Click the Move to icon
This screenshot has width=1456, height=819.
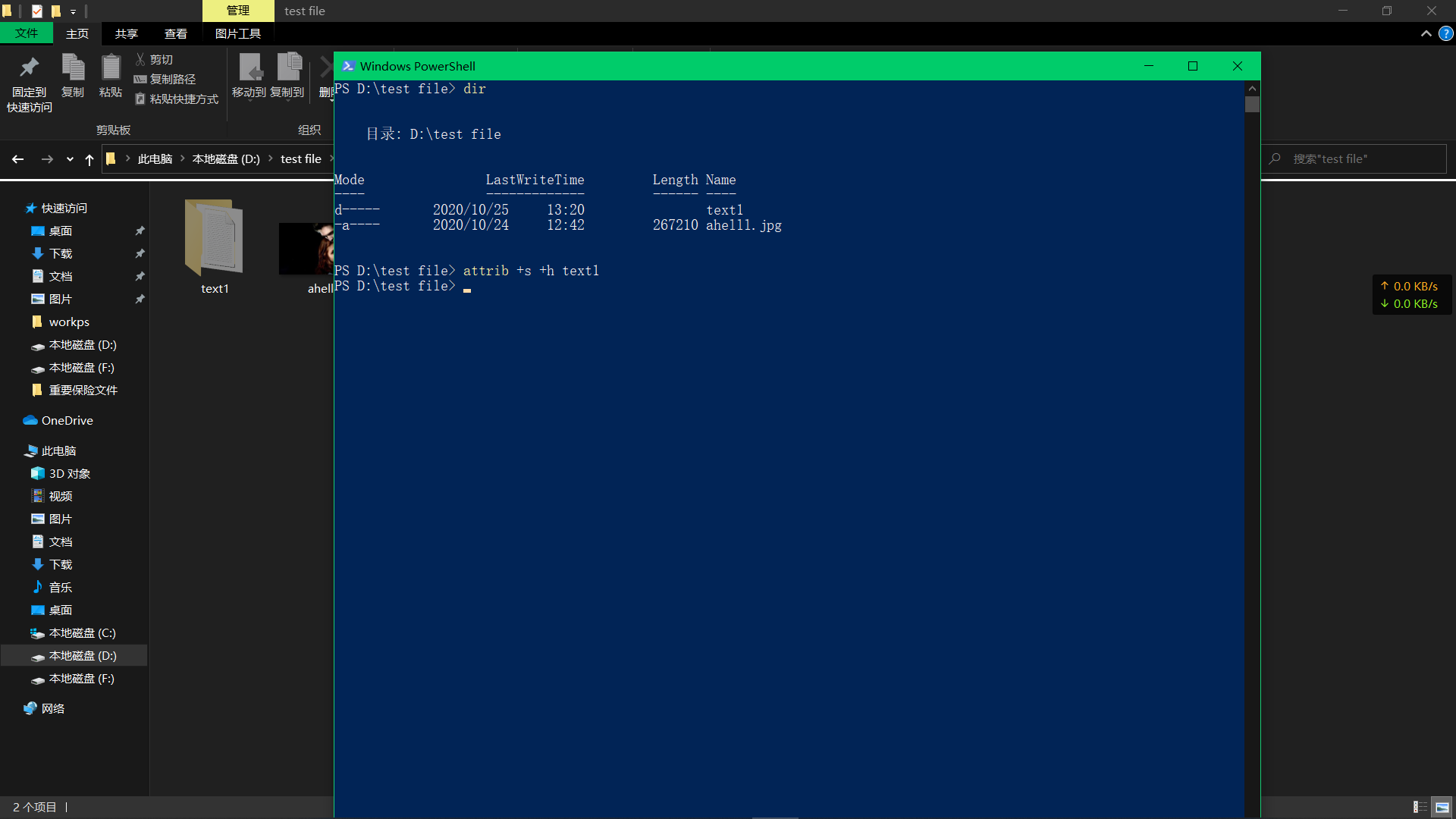(249, 69)
